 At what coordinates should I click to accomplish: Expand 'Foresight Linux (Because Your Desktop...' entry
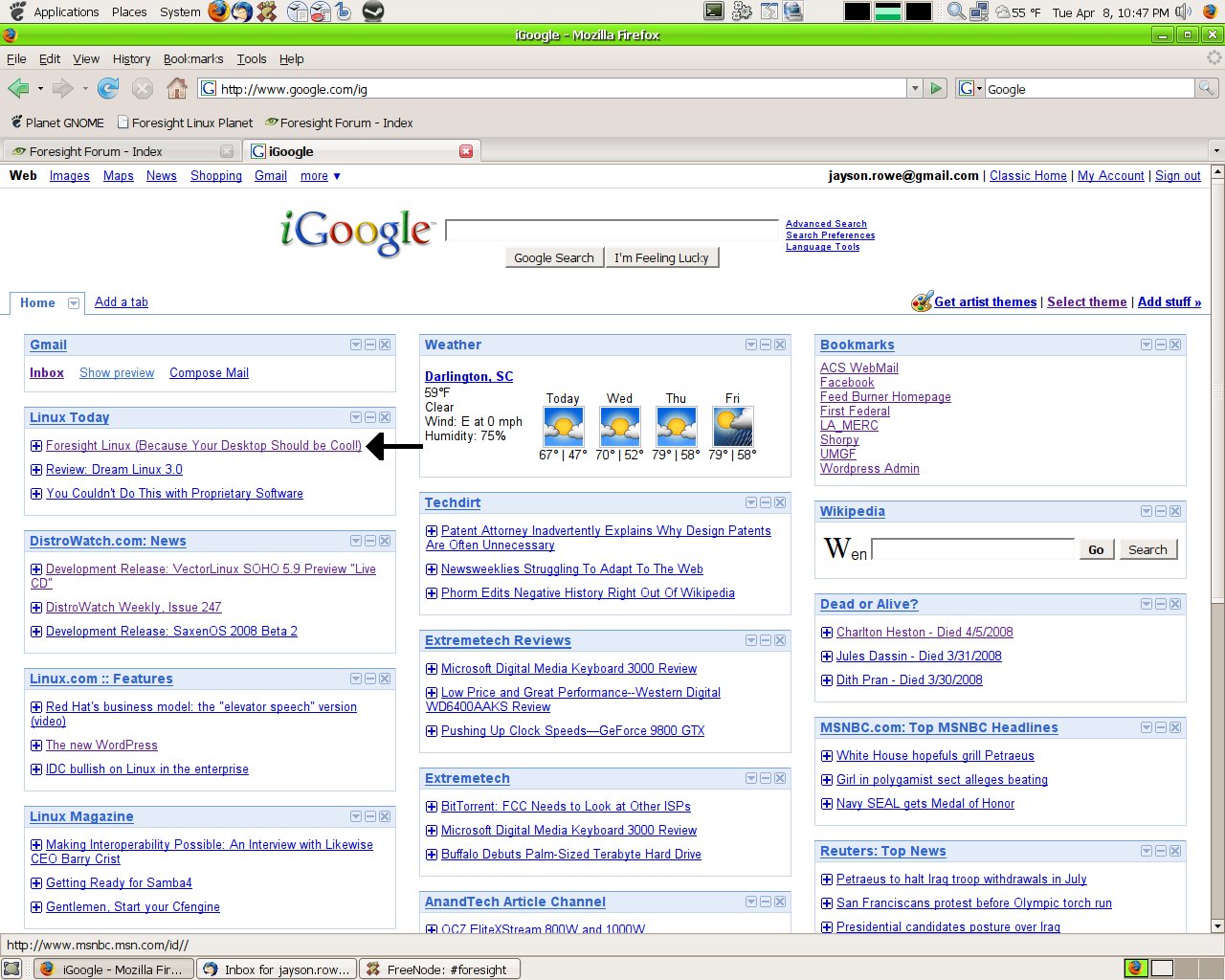click(x=36, y=445)
